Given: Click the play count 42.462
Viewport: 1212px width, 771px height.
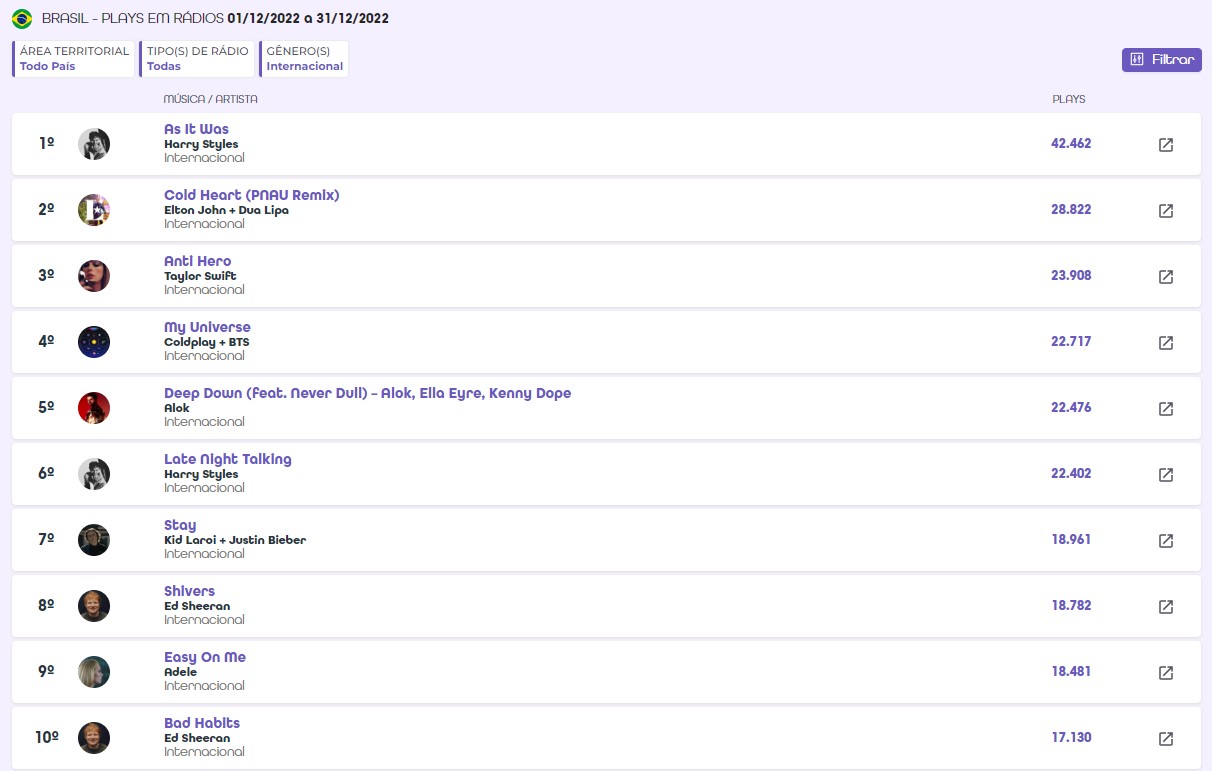Looking at the screenshot, I should [1071, 144].
